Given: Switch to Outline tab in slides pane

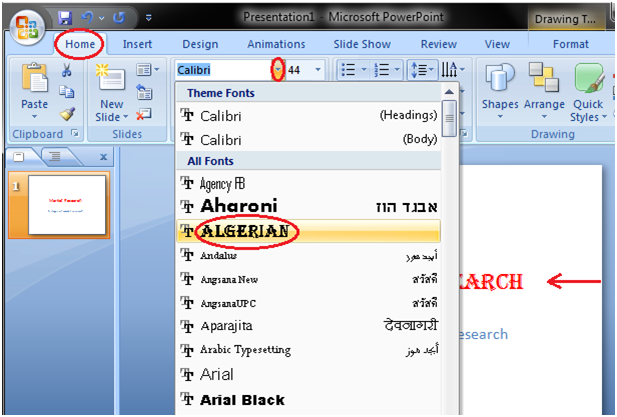Looking at the screenshot, I should click(55, 157).
